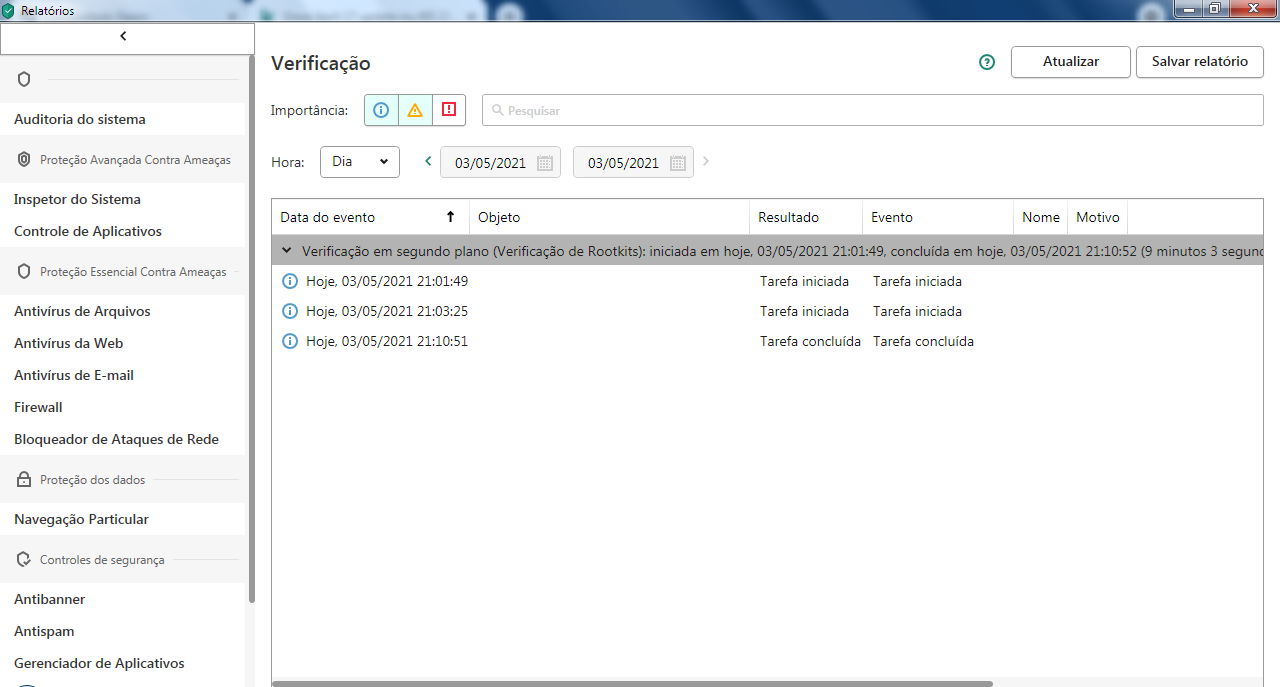Select the info icon of 21:03:25 event
1280x687 pixels.
[x=291, y=312]
